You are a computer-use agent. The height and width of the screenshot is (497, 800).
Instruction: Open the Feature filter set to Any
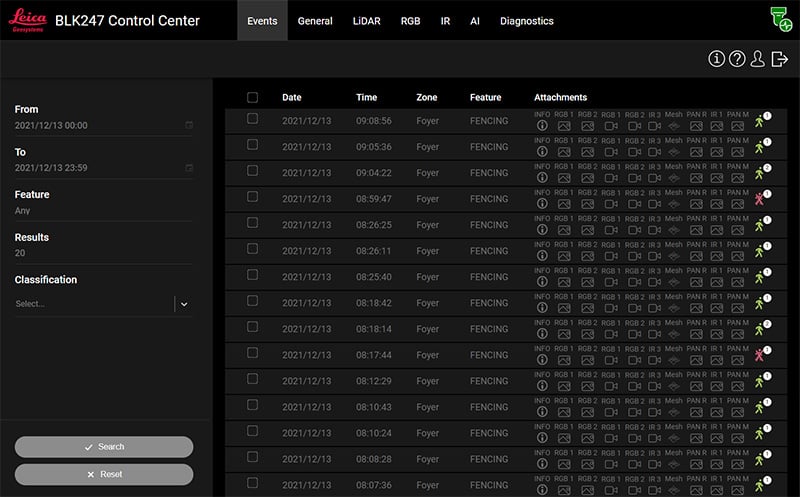104,211
